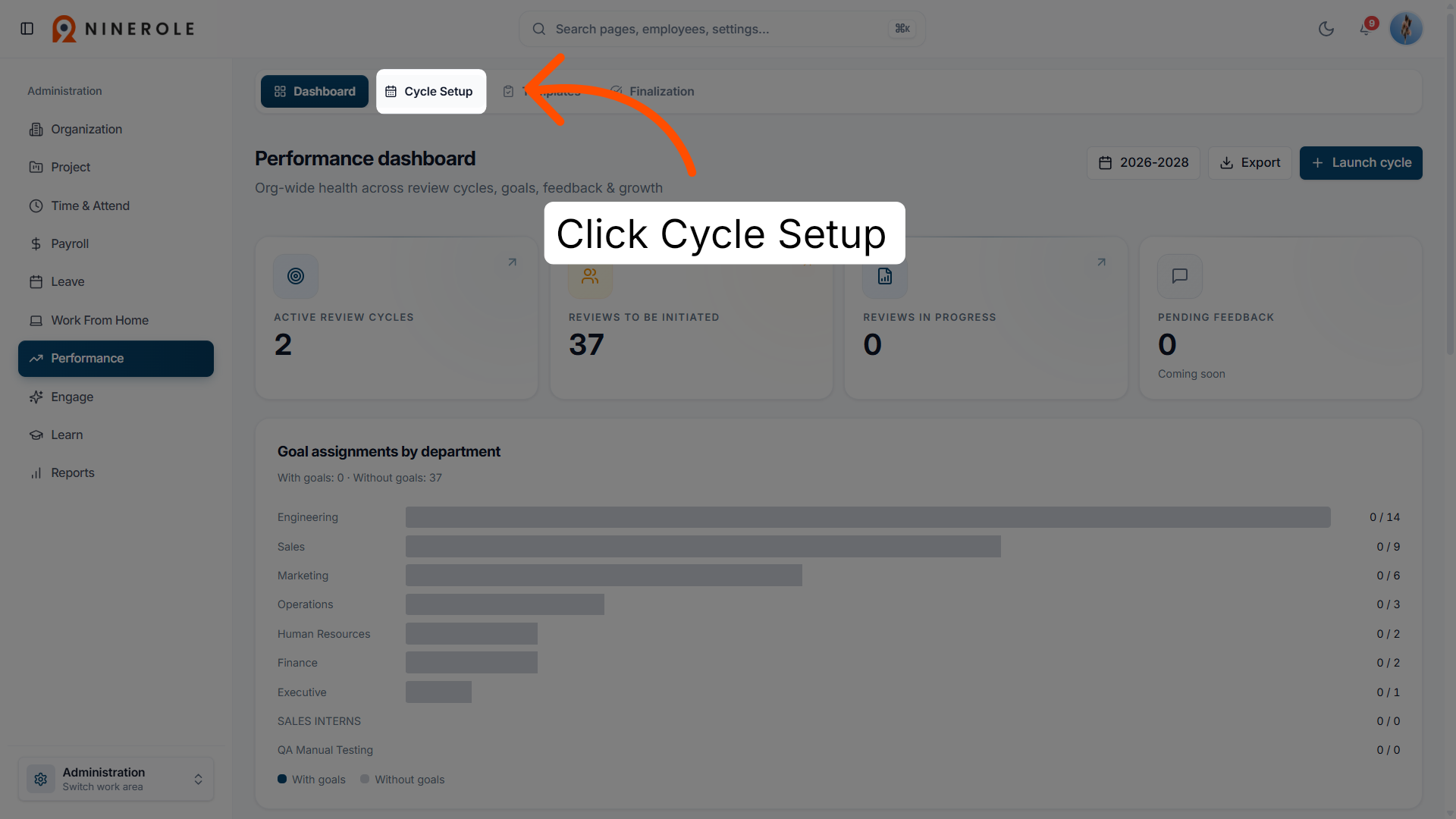Open Payroll in the sidebar

[116, 243]
